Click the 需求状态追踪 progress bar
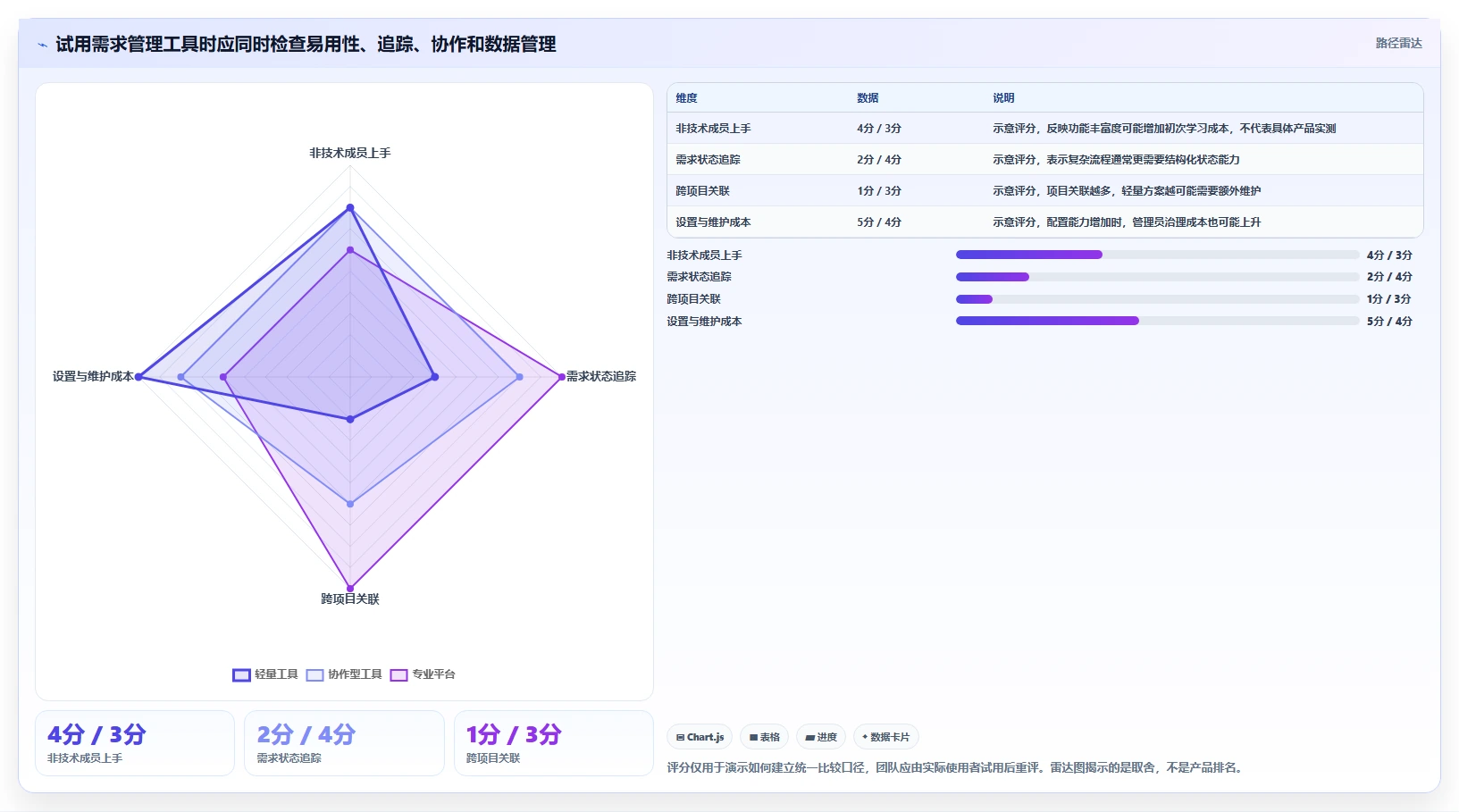Image resolution: width=1459 pixels, height=812 pixels. coord(1157,277)
